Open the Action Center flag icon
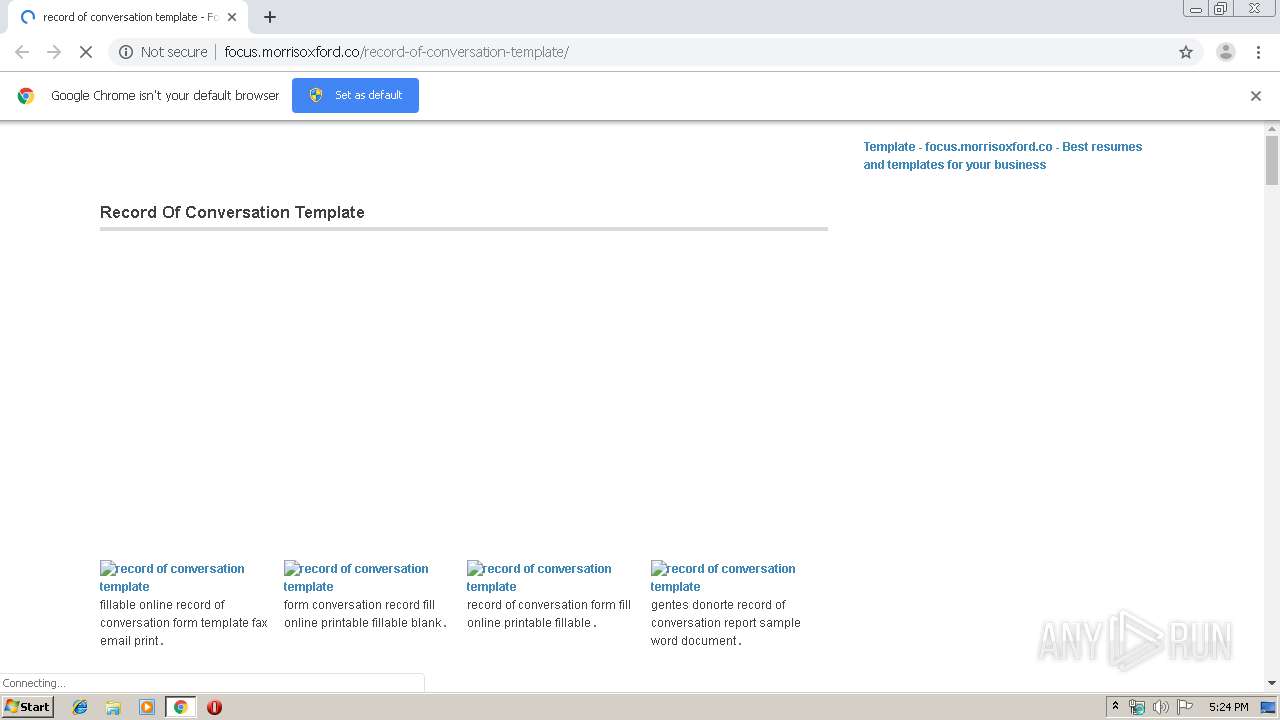1280x720 pixels. tap(1185, 707)
